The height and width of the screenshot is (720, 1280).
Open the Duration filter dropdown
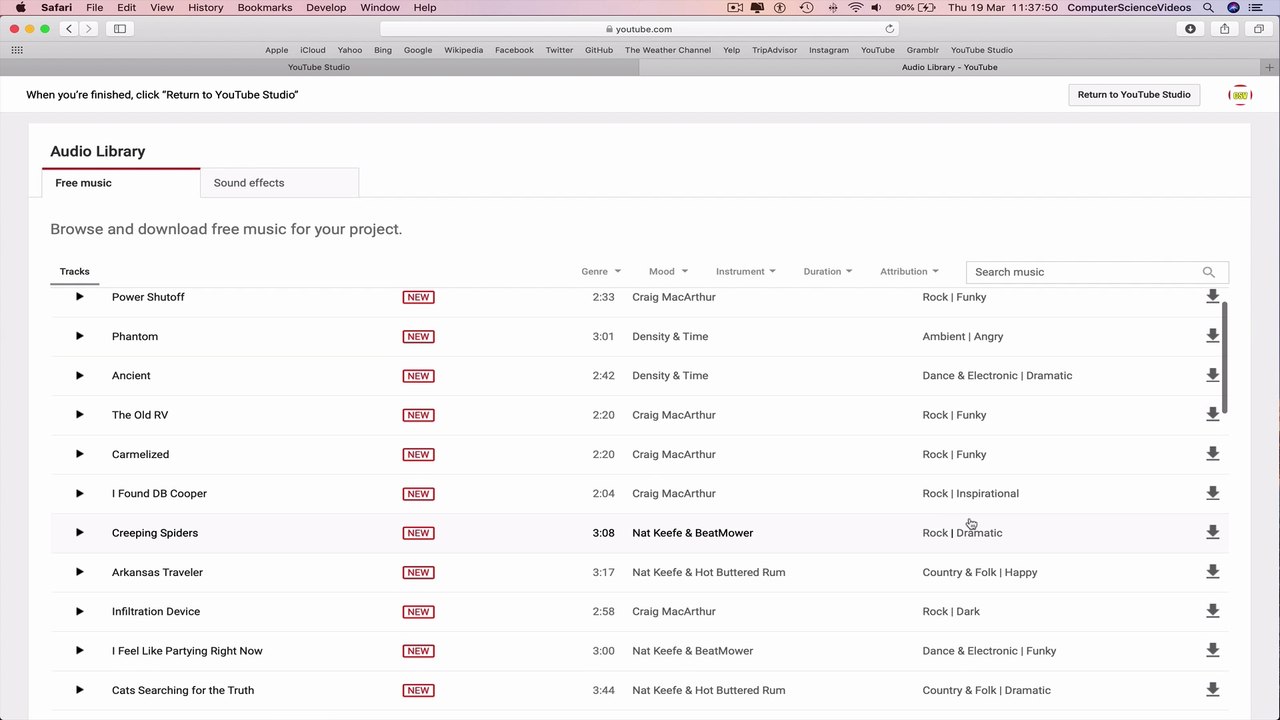828,271
